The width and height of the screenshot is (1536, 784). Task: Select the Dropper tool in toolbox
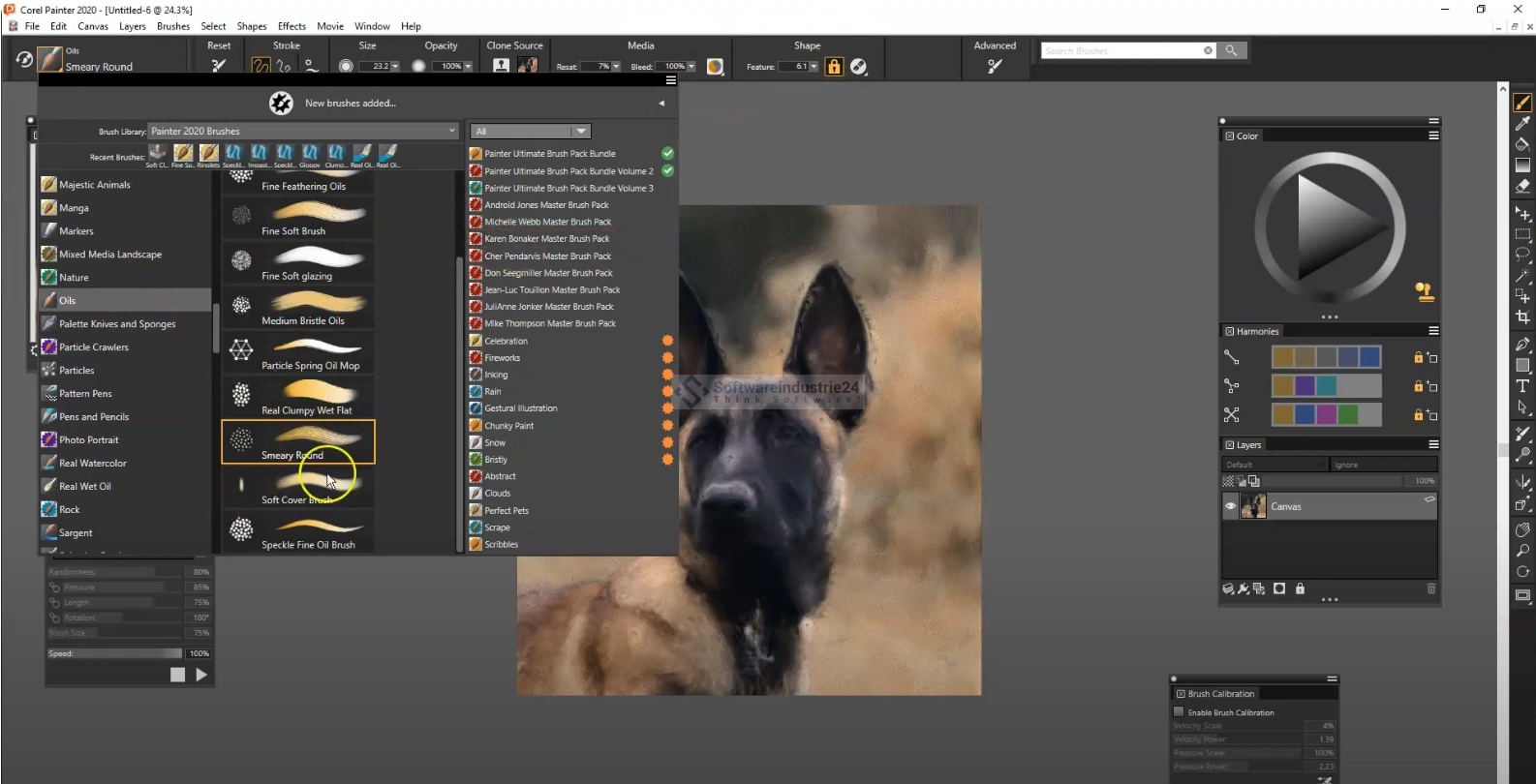1522,123
